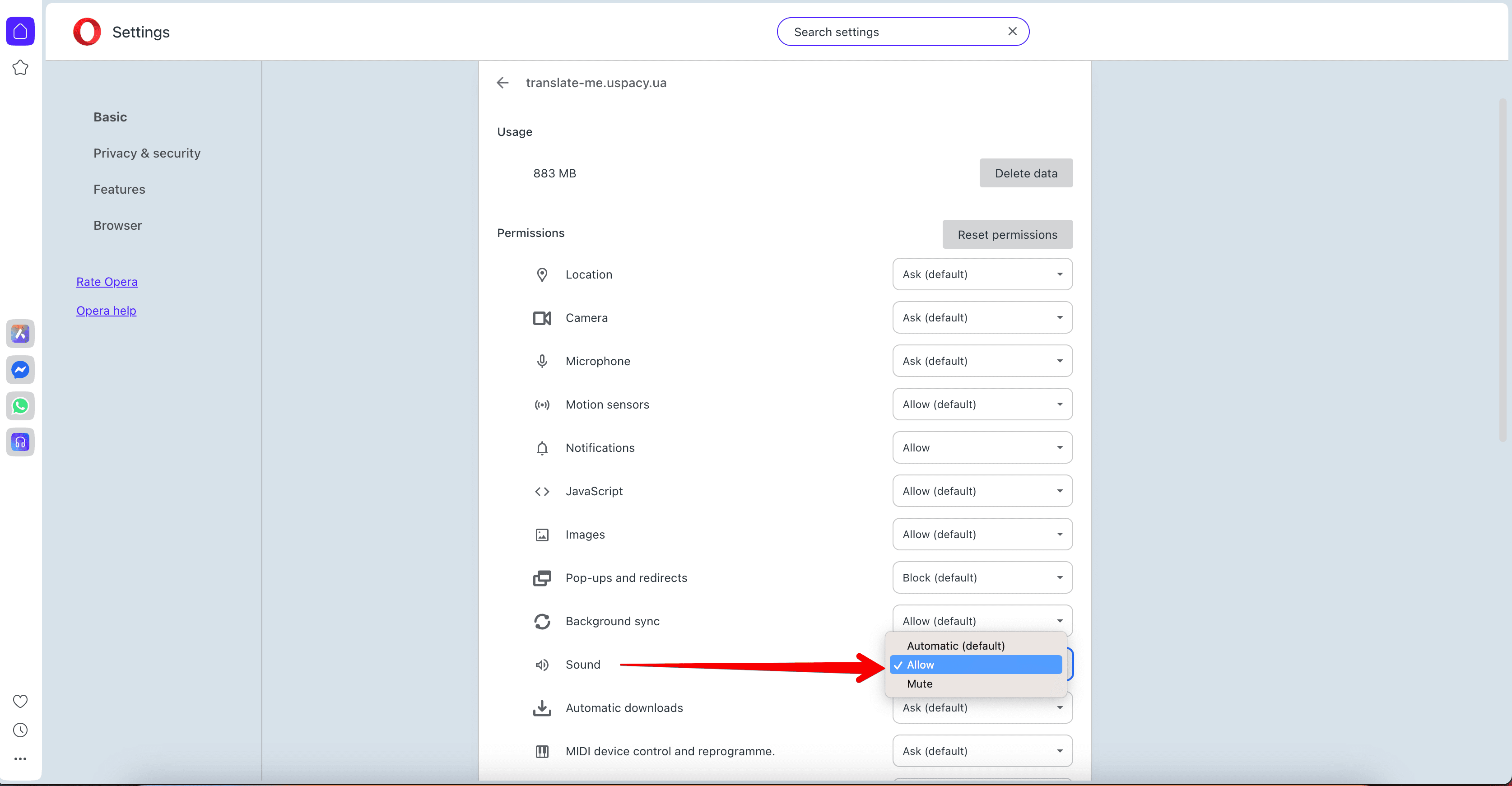This screenshot has height=786, width=1512.
Task: Click the MIDI device control and reprogramme label
Action: 670,751
